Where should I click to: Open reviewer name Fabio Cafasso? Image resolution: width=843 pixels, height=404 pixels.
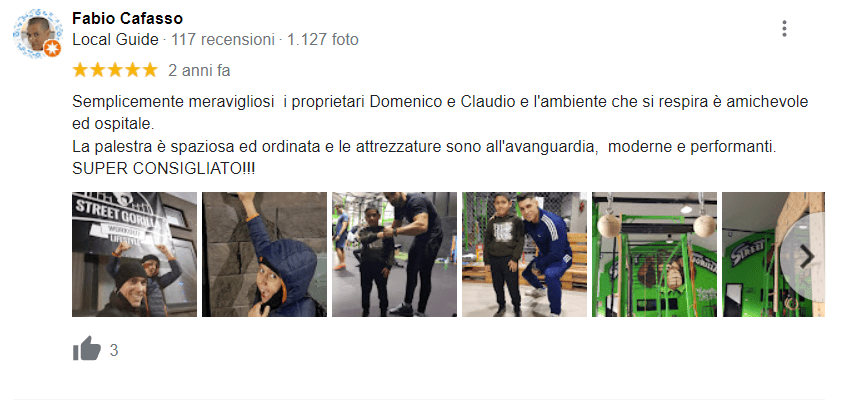pyautogui.click(x=127, y=18)
